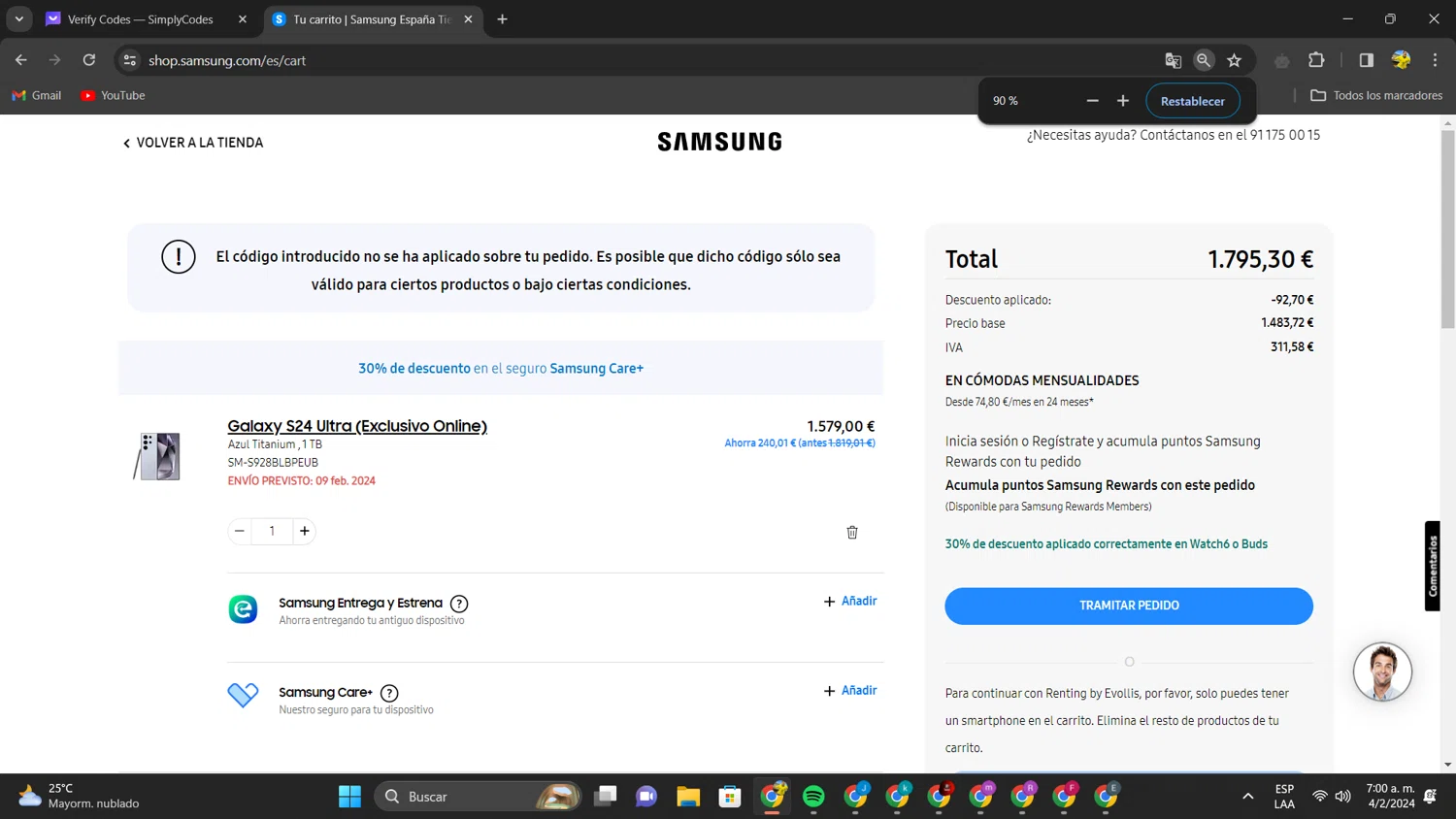The height and width of the screenshot is (819, 1456).
Task: Delete product with the trash icon
Action: tap(852, 533)
